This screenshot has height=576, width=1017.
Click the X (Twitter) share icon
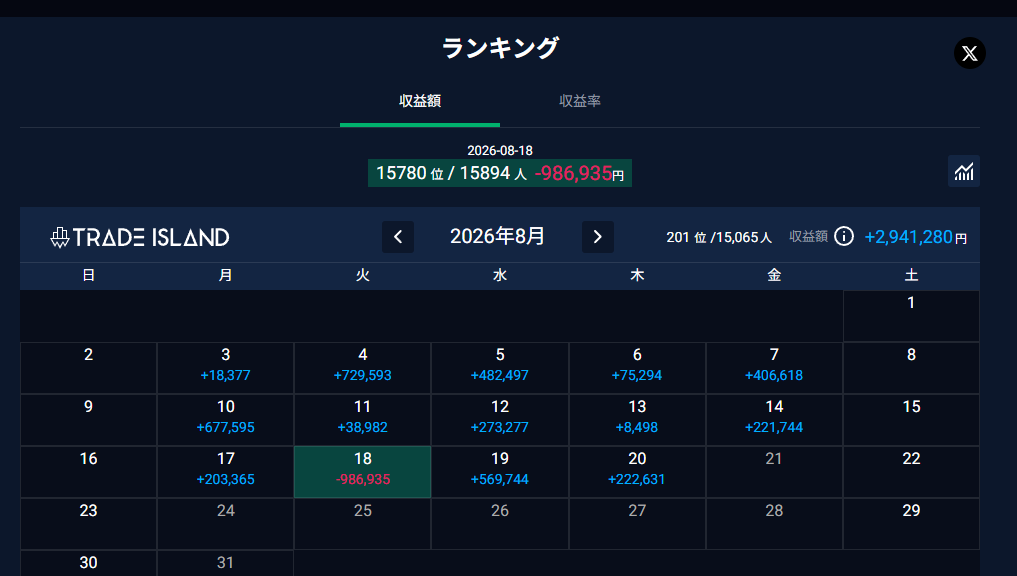[x=970, y=53]
